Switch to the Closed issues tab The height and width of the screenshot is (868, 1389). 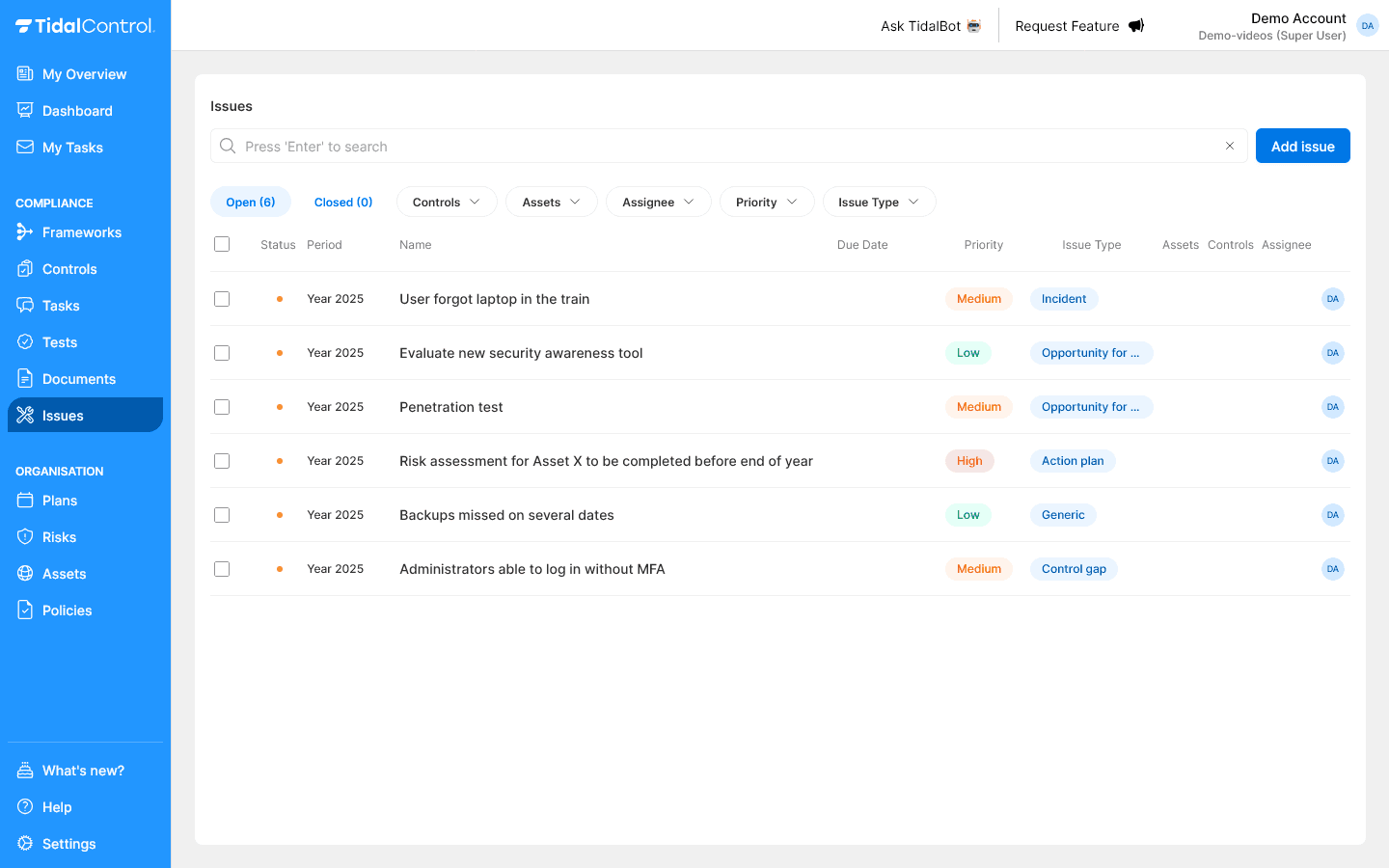pyautogui.click(x=343, y=202)
